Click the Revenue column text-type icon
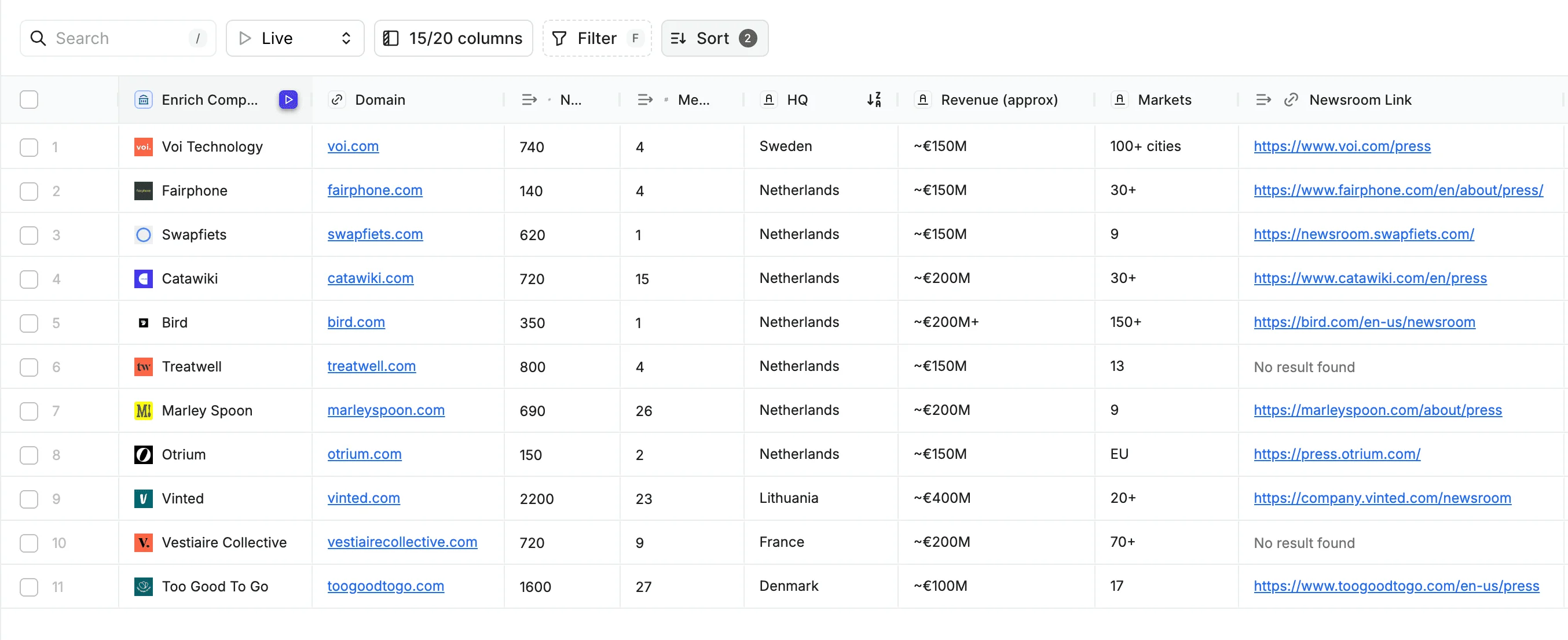 (922, 100)
